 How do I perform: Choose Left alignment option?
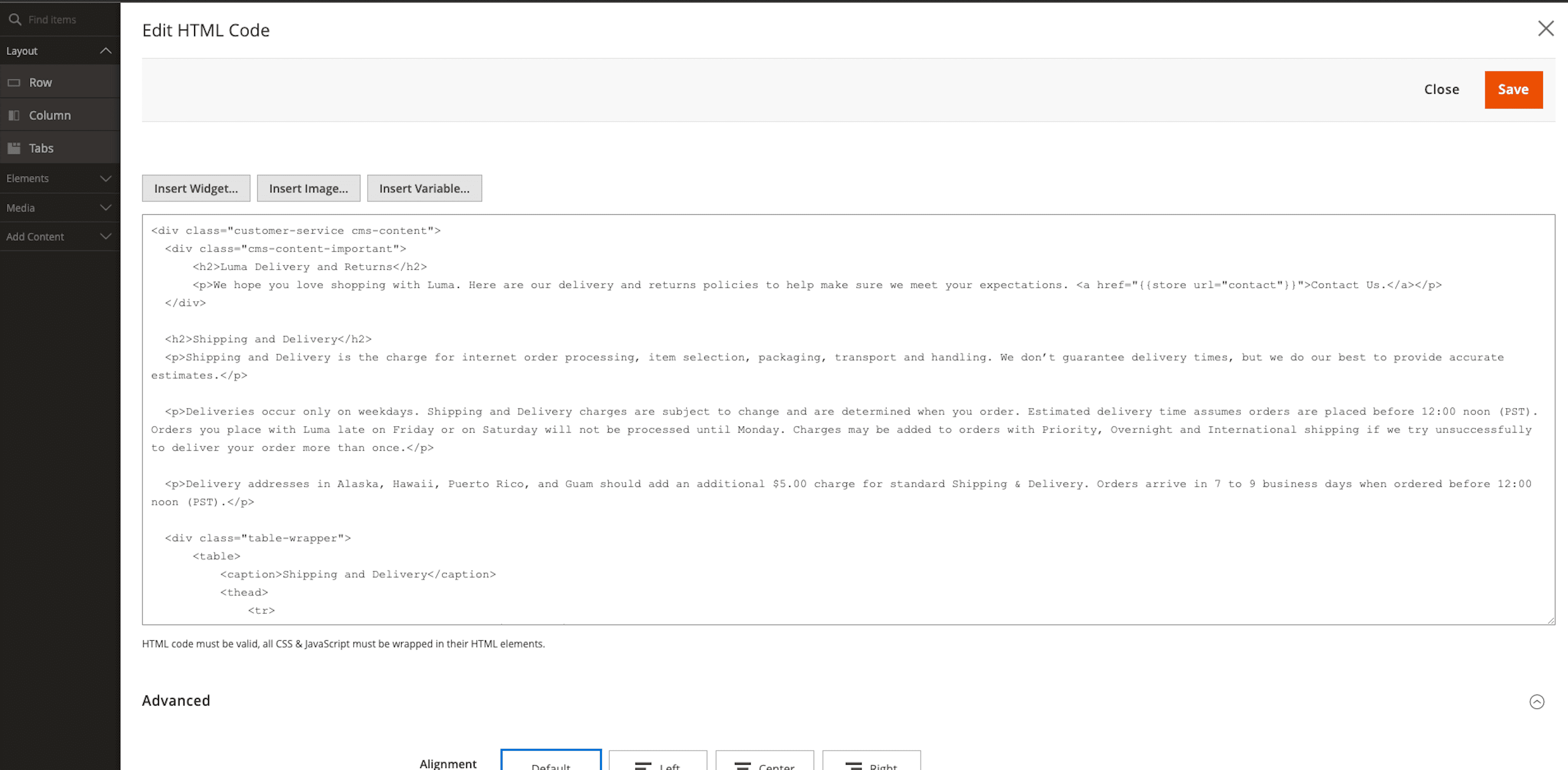click(657, 763)
